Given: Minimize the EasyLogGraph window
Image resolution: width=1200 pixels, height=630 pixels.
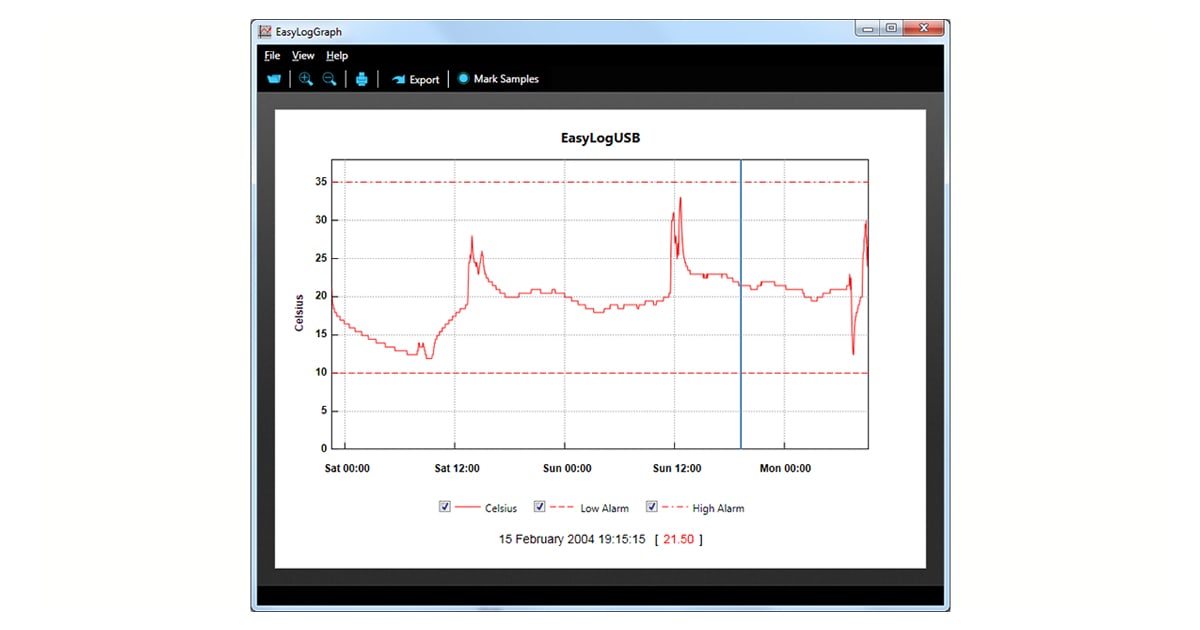Looking at the screenshot, I should 867,29.
